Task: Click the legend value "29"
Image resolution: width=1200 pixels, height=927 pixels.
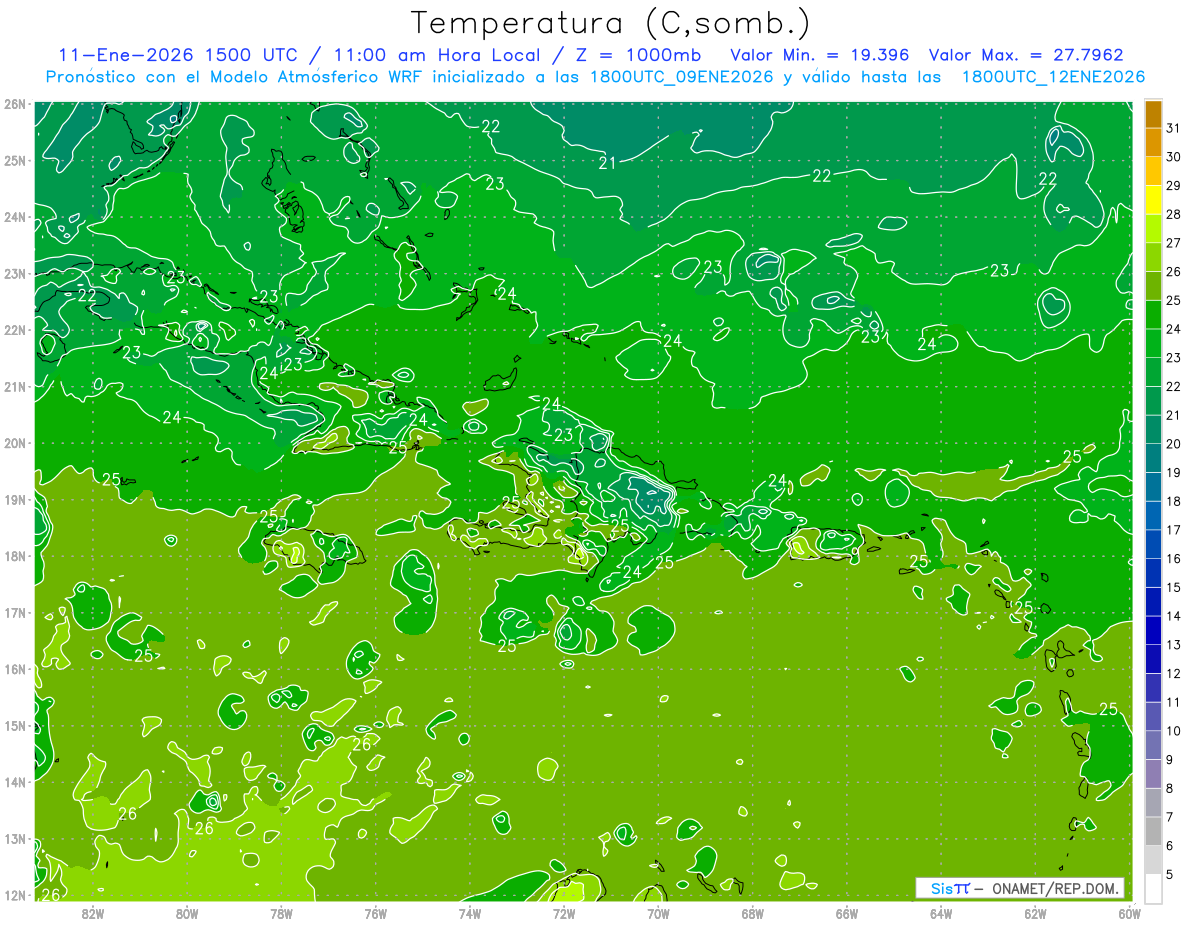Action: [x=1173, y=186]
